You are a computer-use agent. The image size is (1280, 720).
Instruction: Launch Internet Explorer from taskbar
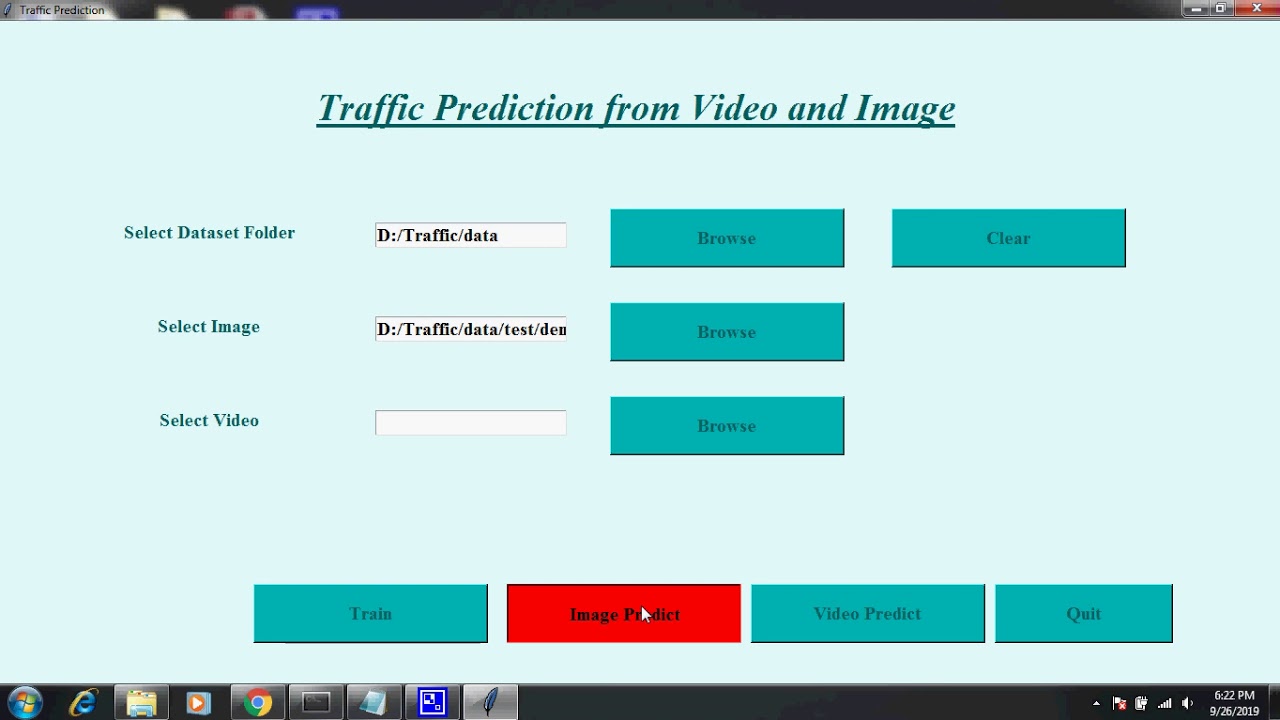(83, 703)
